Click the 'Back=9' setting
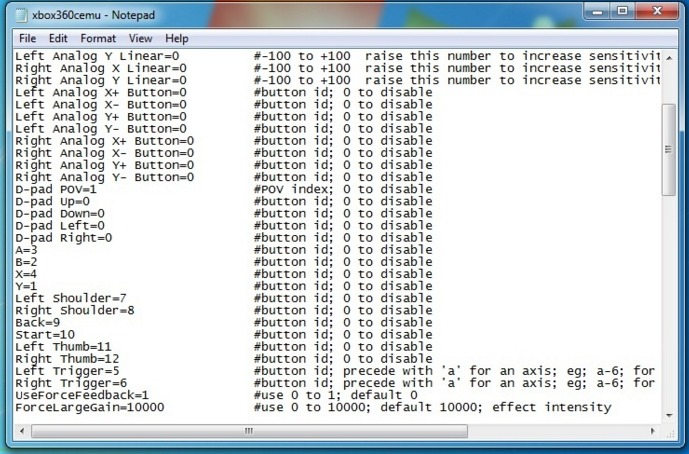Image resolution: width=689 pixels, height=454 pixels. (x=37, y=323)
